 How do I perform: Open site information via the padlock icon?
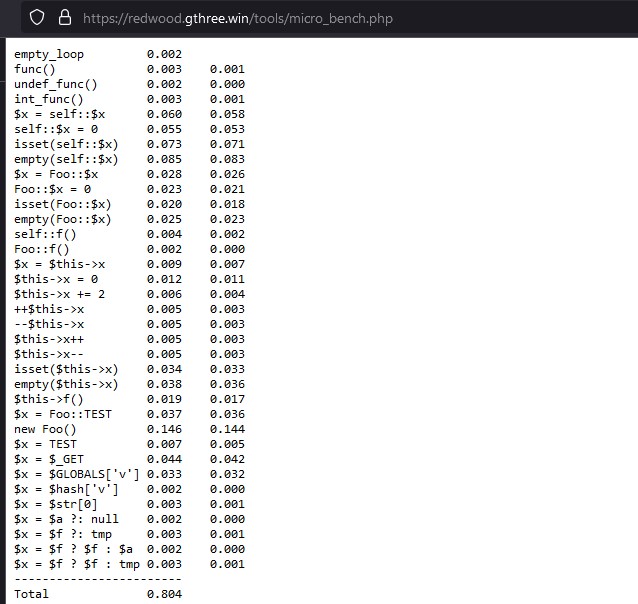65,18
